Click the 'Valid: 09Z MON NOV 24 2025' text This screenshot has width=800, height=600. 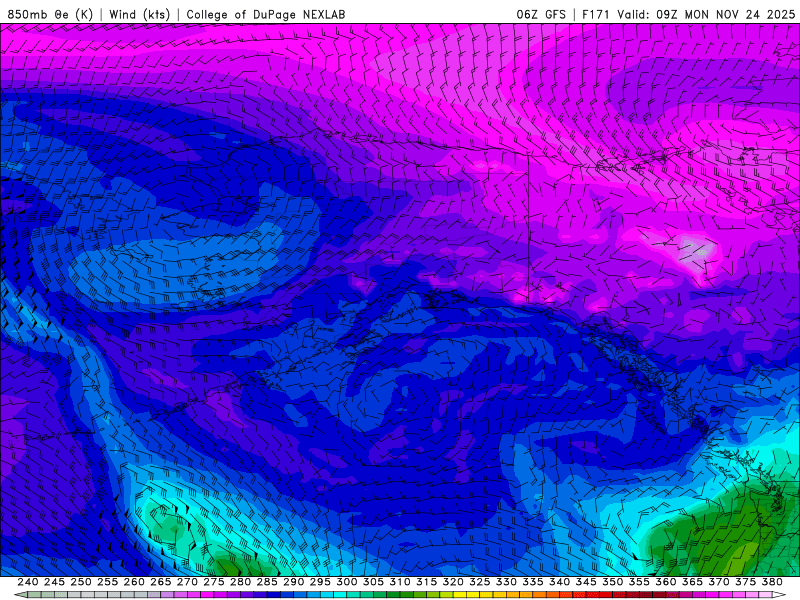(706, 14)
